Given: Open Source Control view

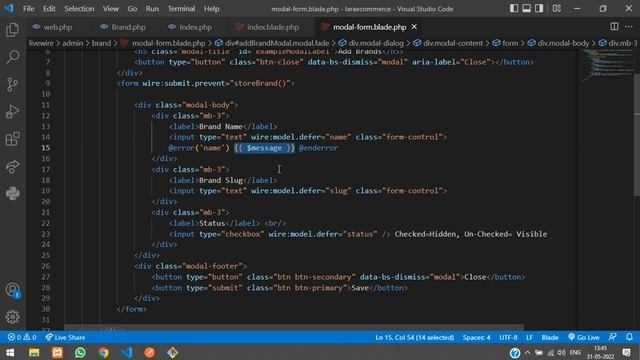Looking at the screenshot, I should (x=13, y=84).
